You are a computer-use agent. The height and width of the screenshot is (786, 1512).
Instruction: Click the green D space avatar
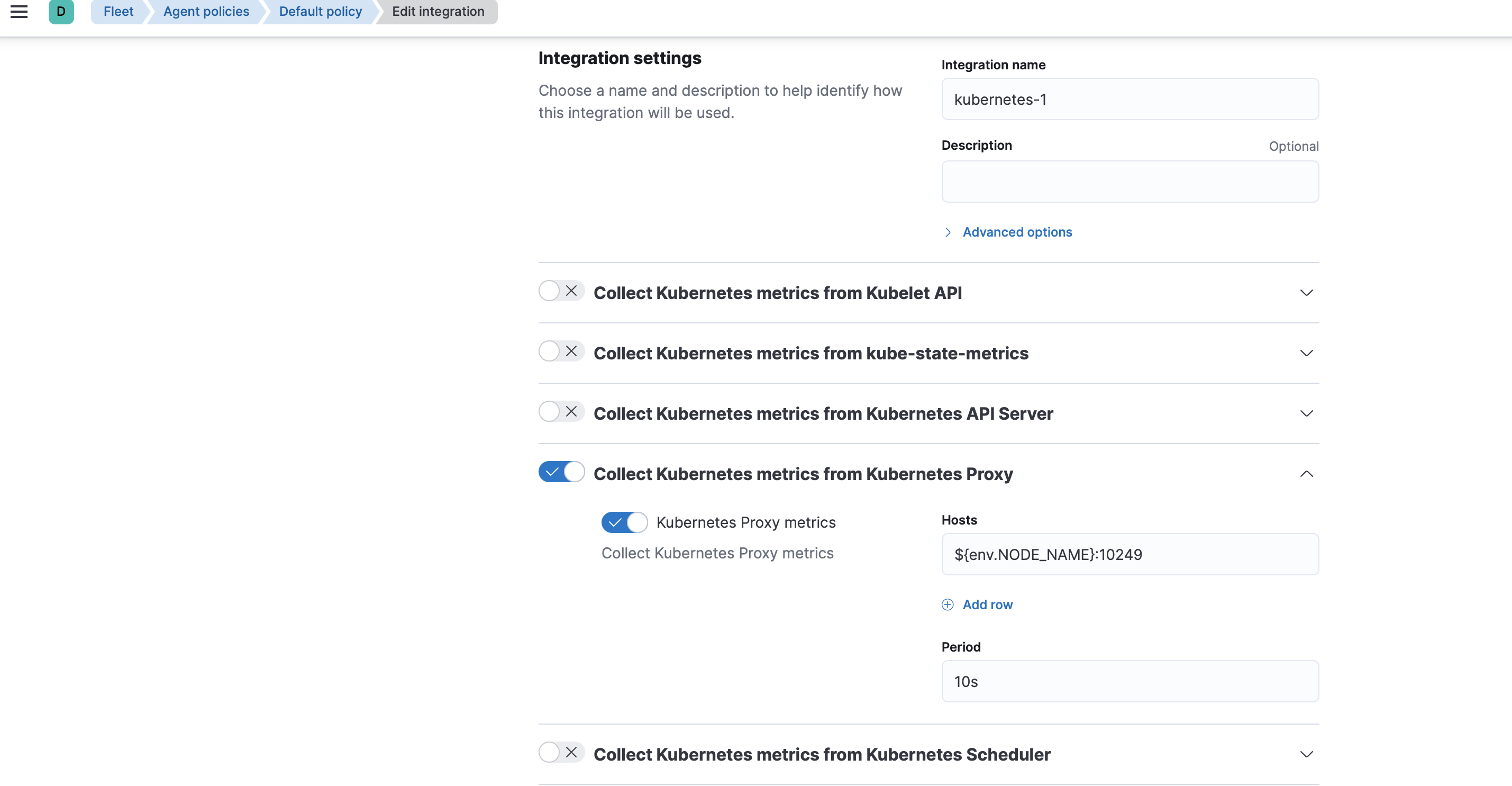tap(61, 11)
